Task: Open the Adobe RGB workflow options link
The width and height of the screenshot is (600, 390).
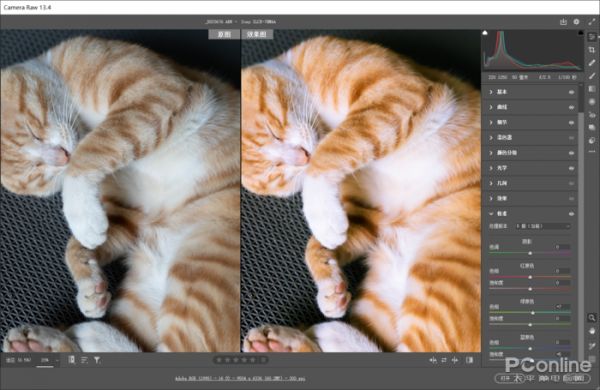Action: point(240,379)
